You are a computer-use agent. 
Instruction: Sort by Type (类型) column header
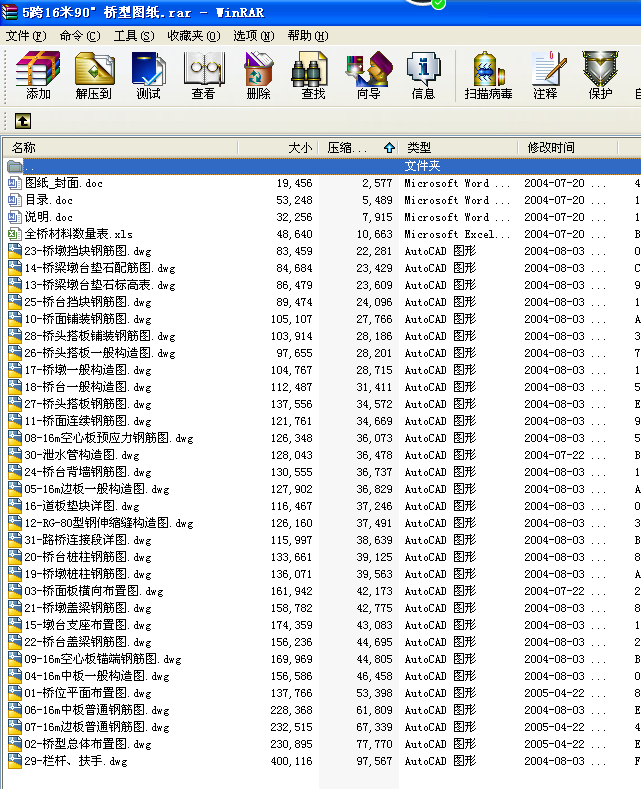[458, 147]
